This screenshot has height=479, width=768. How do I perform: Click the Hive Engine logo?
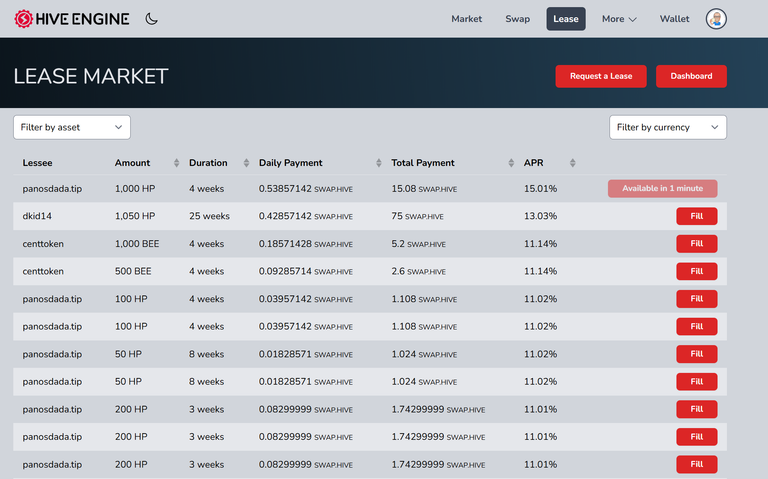(x=72, y=19)
